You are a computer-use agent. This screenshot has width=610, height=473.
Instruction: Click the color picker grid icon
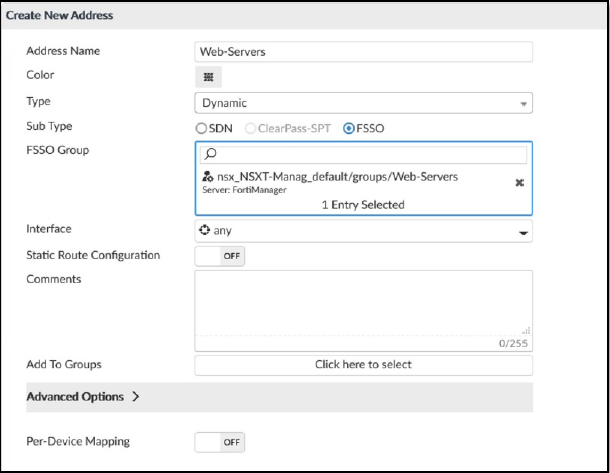(208, 77)
